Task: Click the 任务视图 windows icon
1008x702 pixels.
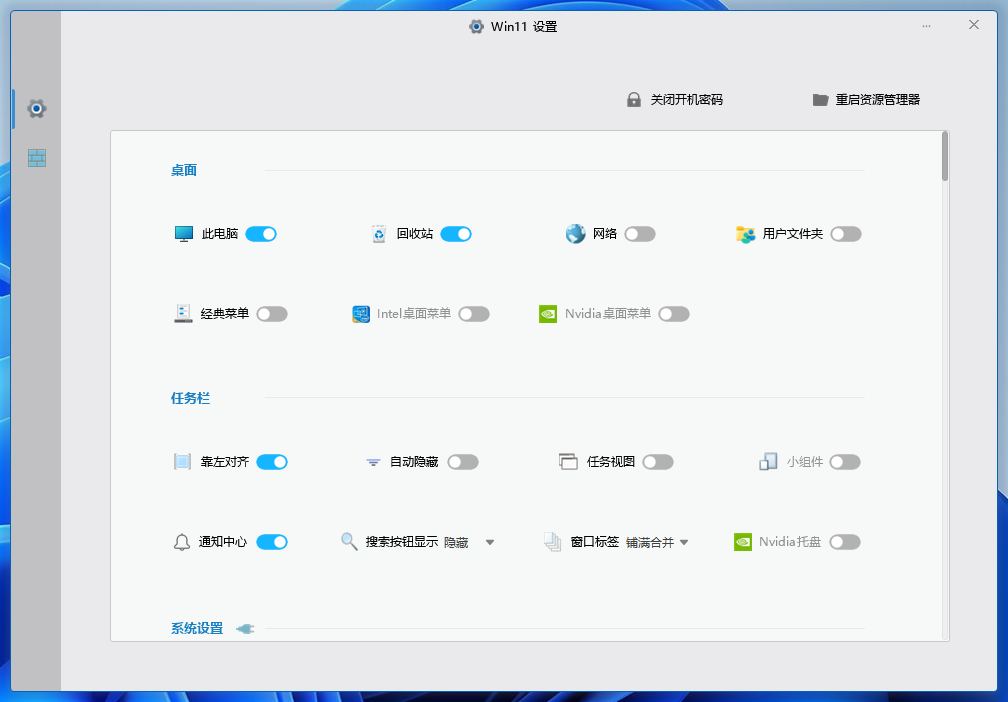Action: 568,462
